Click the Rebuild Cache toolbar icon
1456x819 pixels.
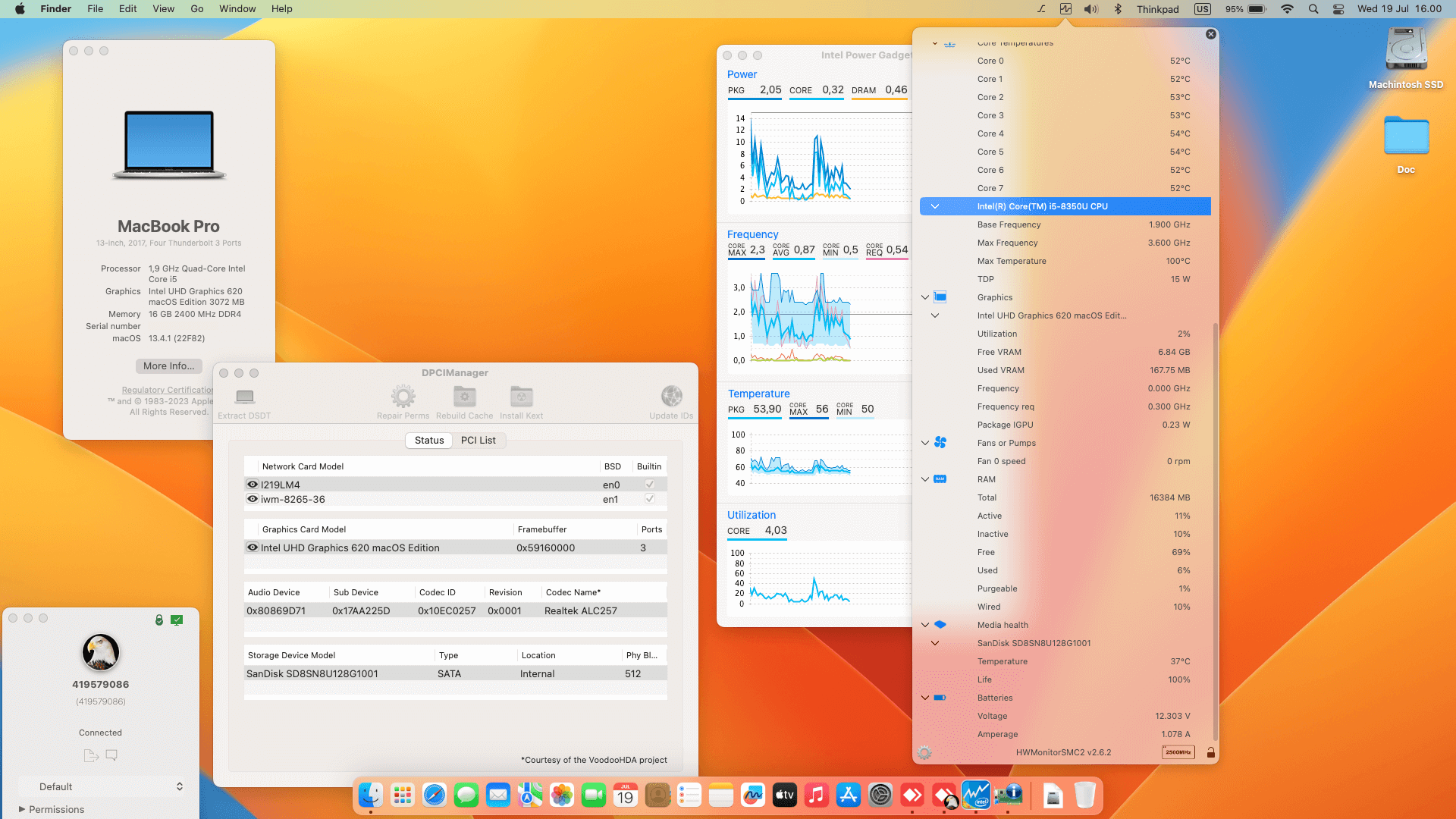click(464, 397)
